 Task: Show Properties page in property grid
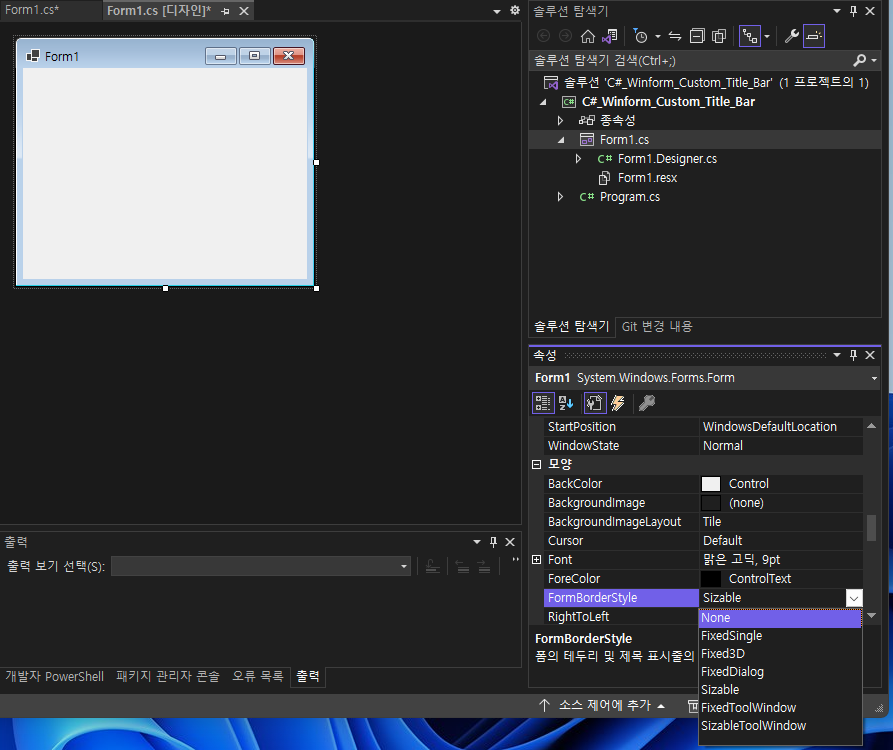595,403
